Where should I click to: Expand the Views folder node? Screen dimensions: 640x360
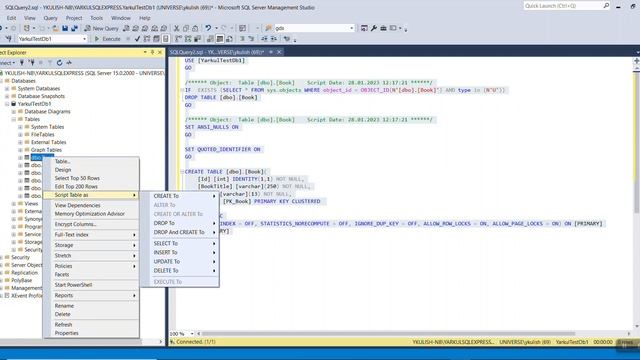click(x=13, y=204)
